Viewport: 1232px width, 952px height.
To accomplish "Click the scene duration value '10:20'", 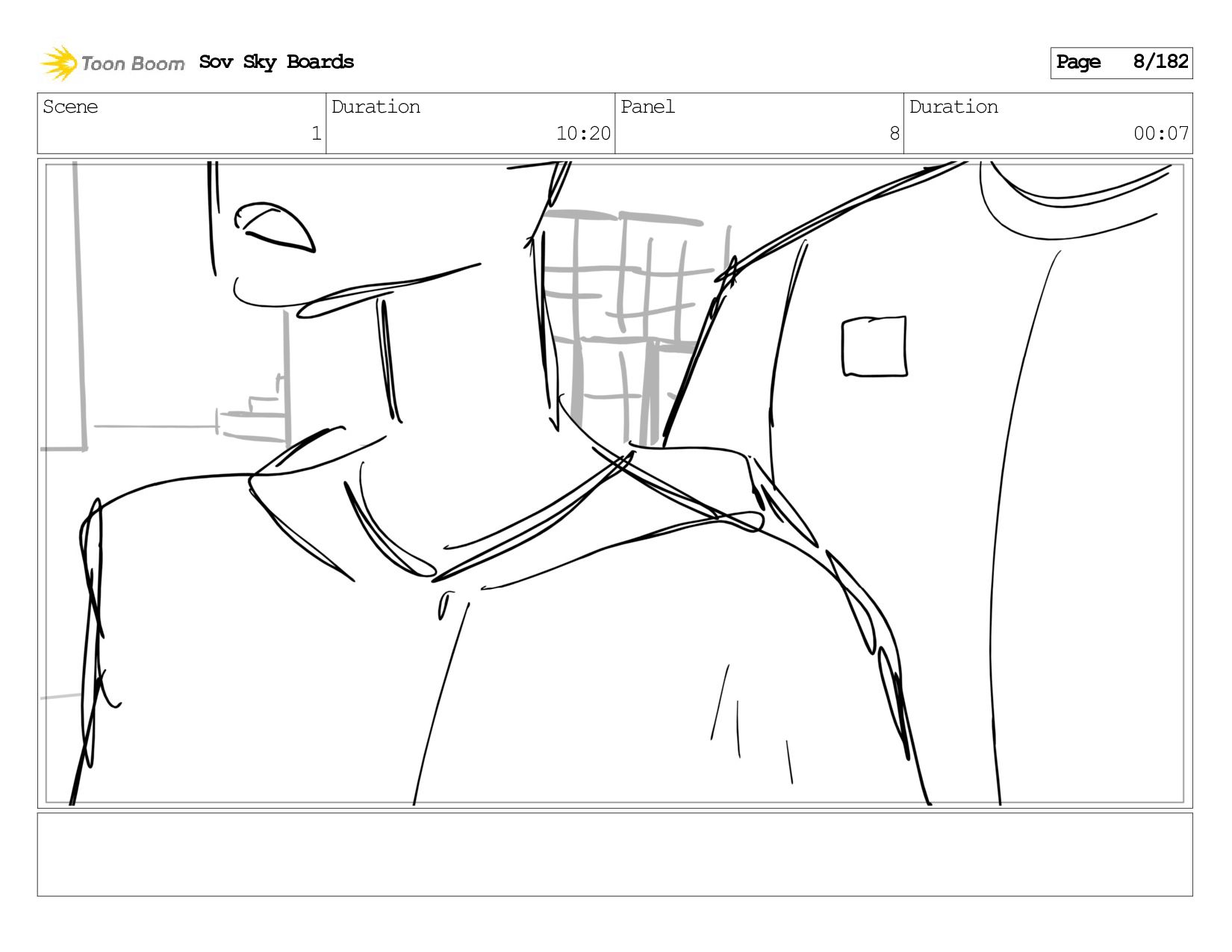I will tap(583, 134).
